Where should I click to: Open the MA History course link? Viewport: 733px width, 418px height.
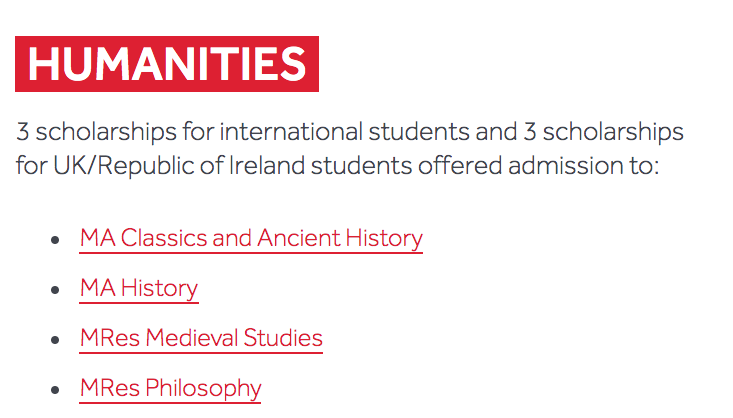pos(139,288)
